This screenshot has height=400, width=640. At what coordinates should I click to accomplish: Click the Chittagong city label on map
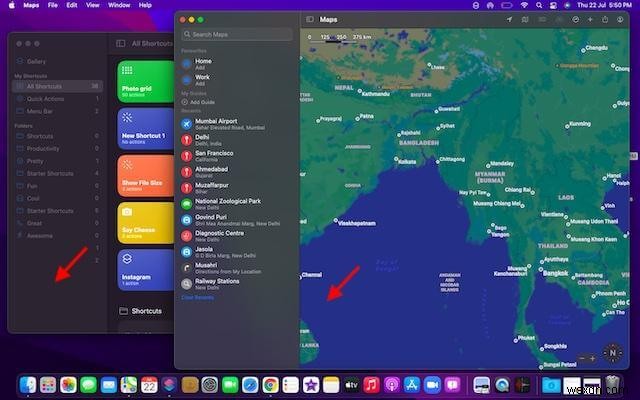(x=452, y=159)
